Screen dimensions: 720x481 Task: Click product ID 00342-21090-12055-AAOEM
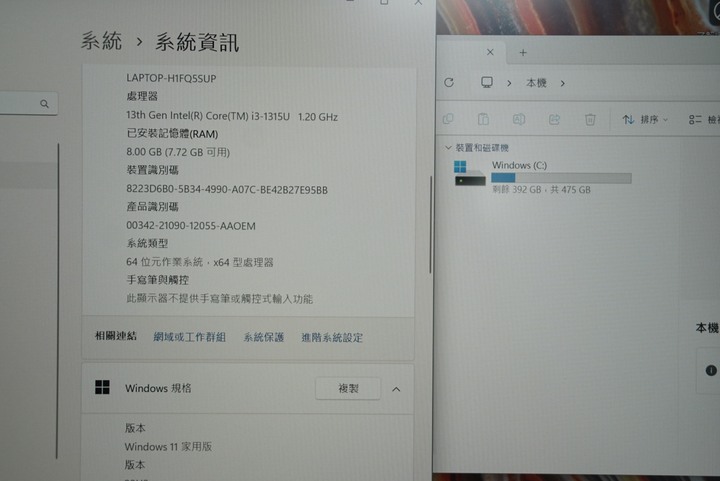tap(191, 226)
